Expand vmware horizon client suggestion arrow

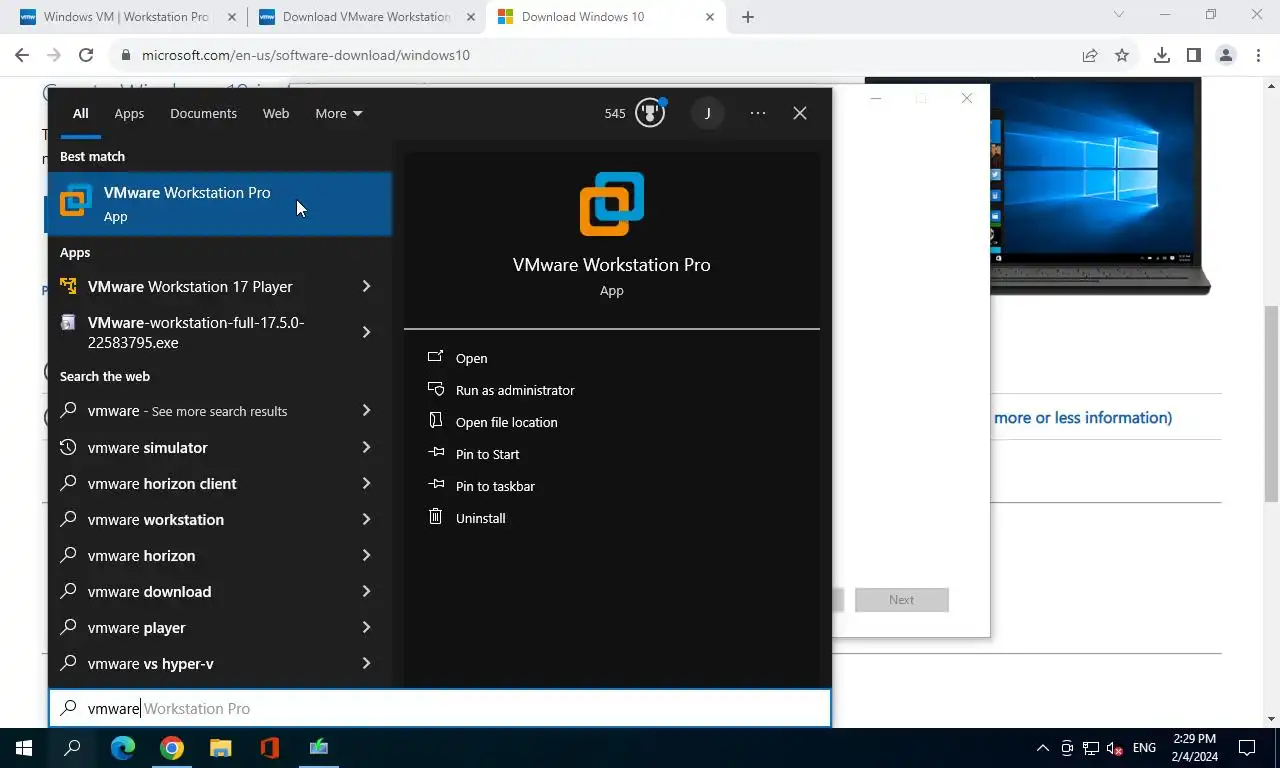click(x=366, y=483)
